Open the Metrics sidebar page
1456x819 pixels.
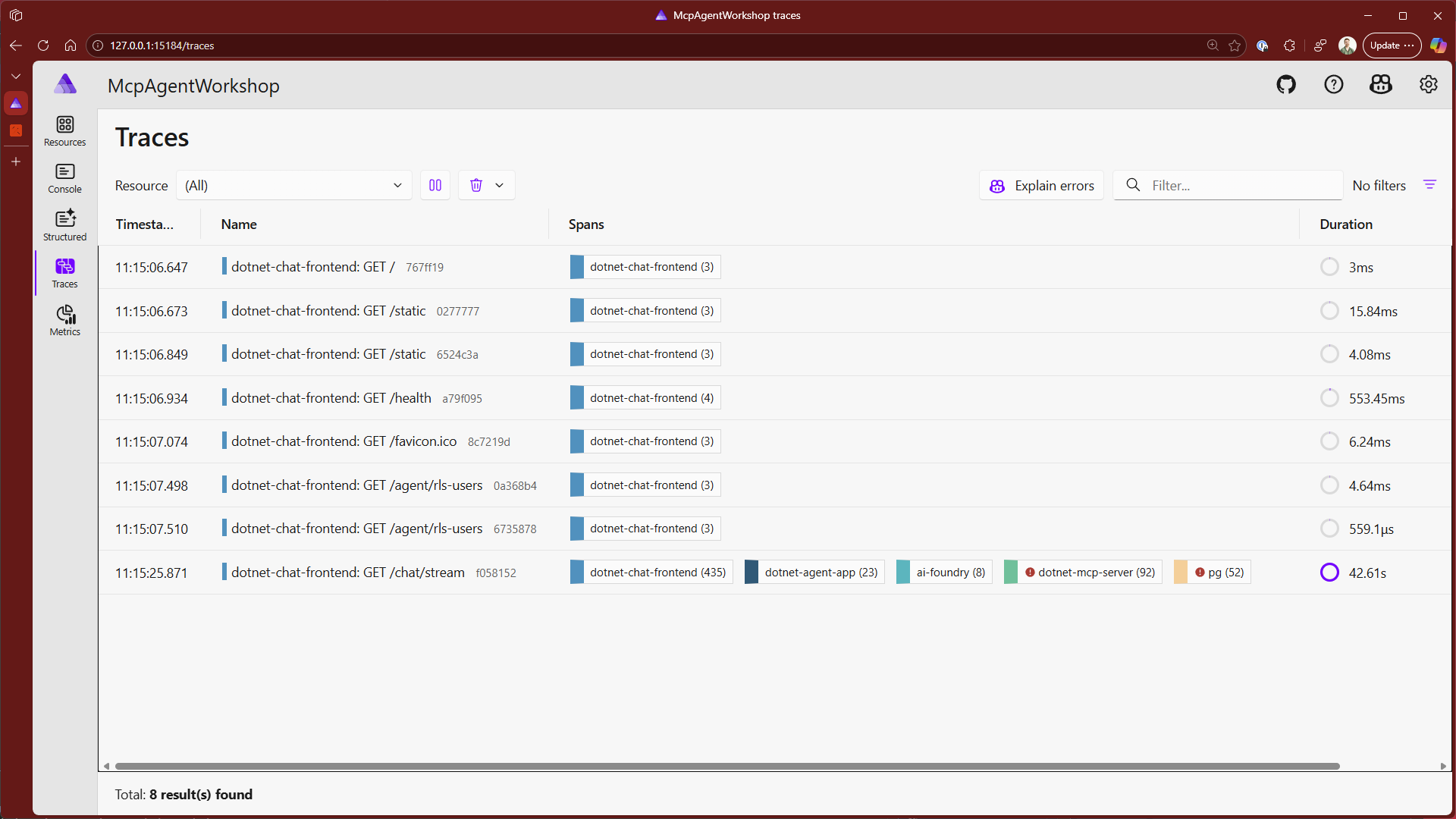click(x=64, y=320)
